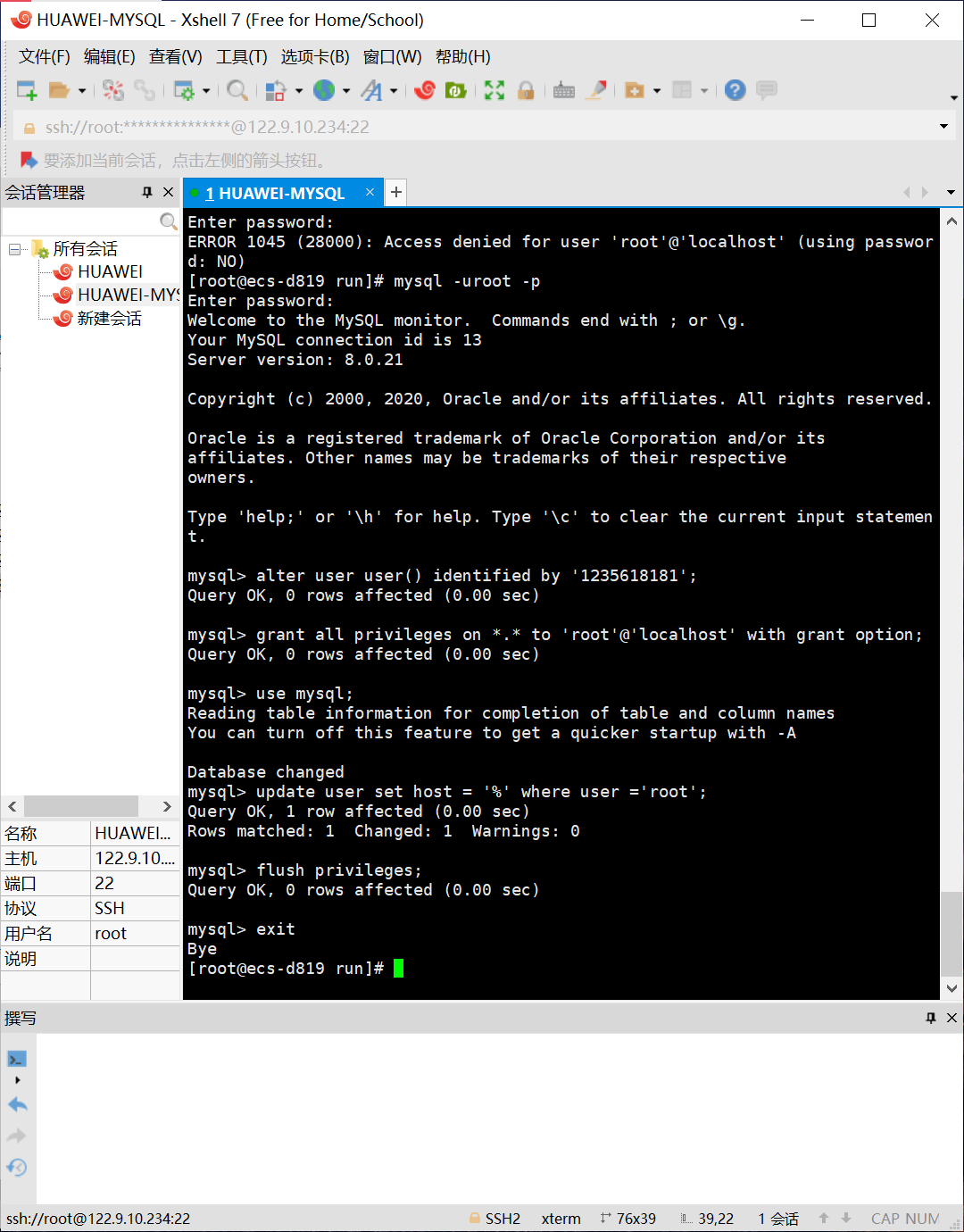Open the 帮助(H) menu
The image size is (964, 1232).
point(463,57)
